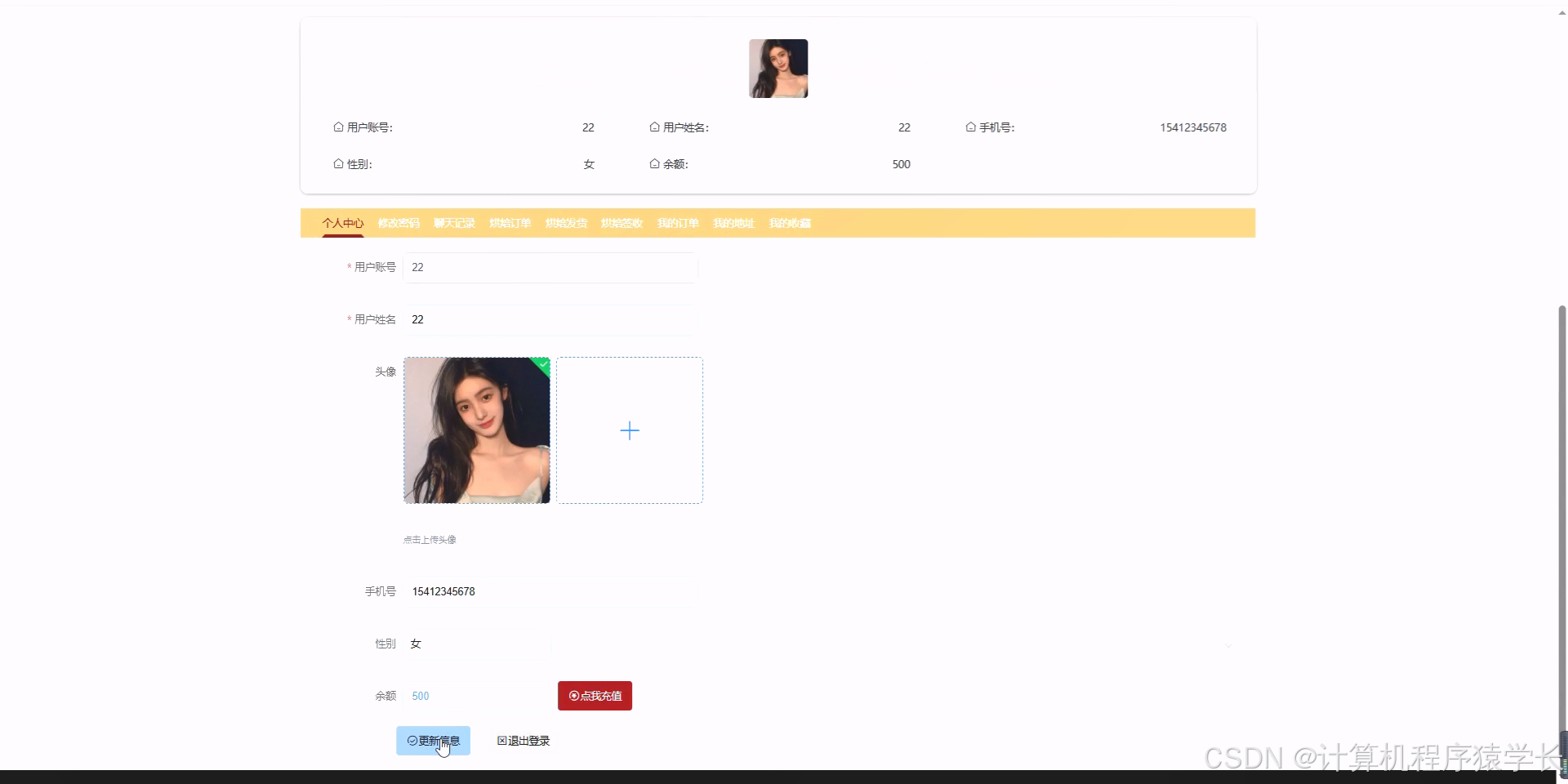Switch to the 修改密码 tab
This screenshot has height=784, width=1568.
(399, 223)
